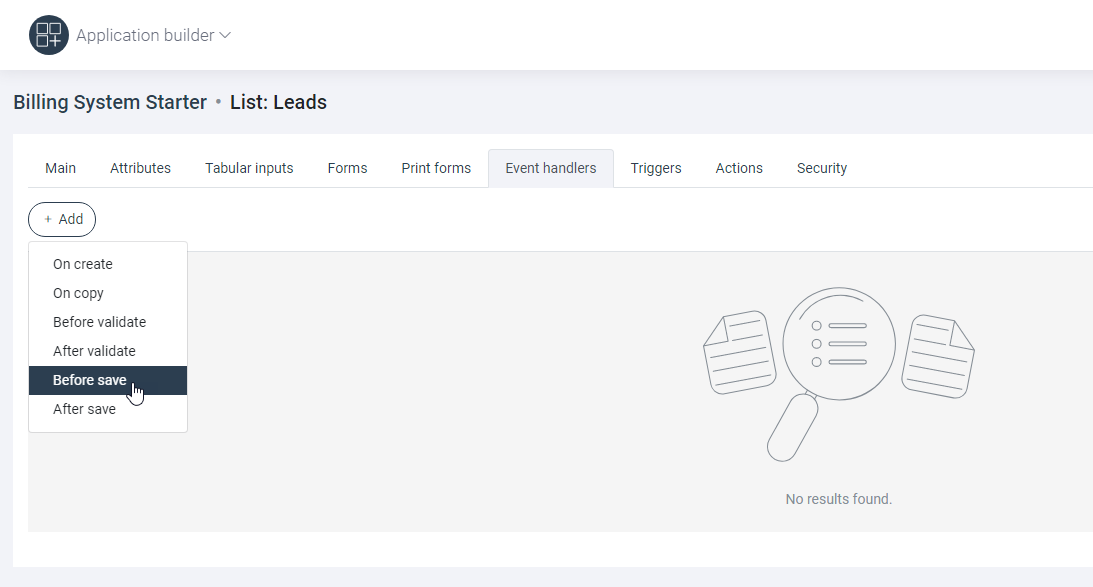Click After save in the menu
The image size is (1093, 587).
tap(84, 409)
